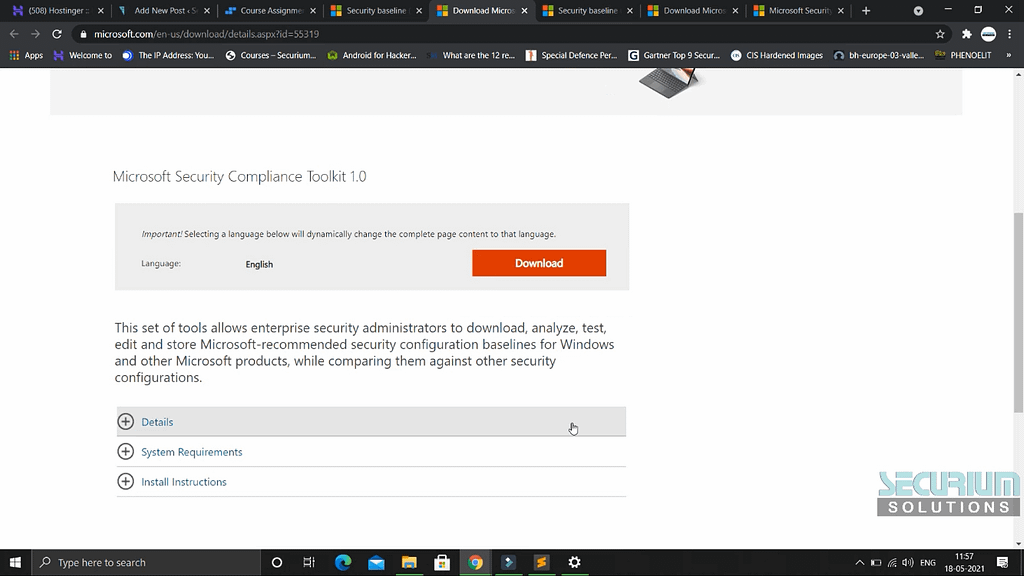The width and height of the screenshot is (1024, 576).
Task: Bookmark this page with the star icon
Action: [x=940, y=34]
